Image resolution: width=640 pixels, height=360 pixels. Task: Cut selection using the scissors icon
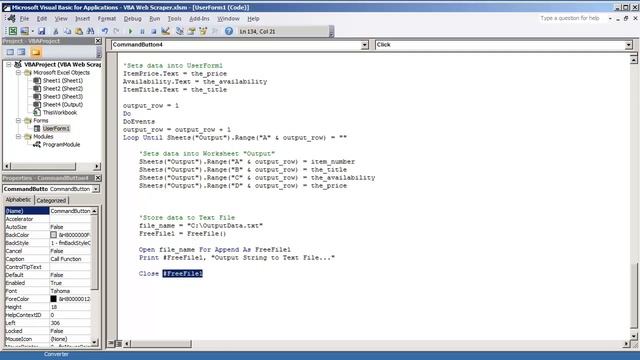pos(56,31)
